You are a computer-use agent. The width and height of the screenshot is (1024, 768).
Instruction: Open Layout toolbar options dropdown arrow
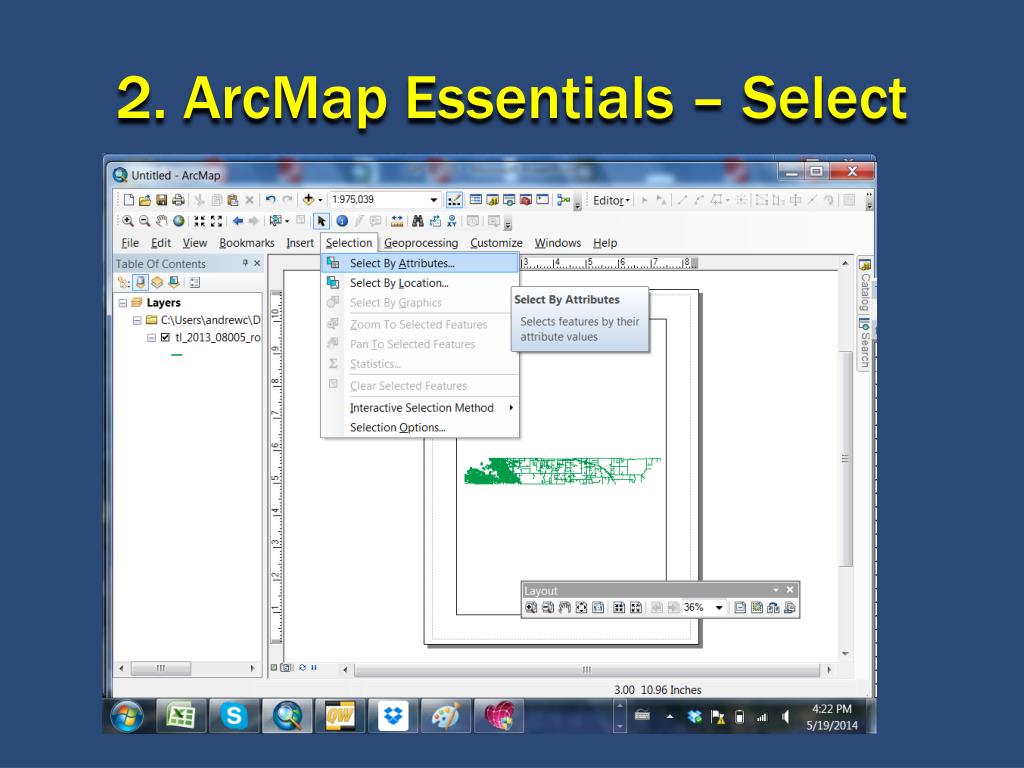point(776,590)
